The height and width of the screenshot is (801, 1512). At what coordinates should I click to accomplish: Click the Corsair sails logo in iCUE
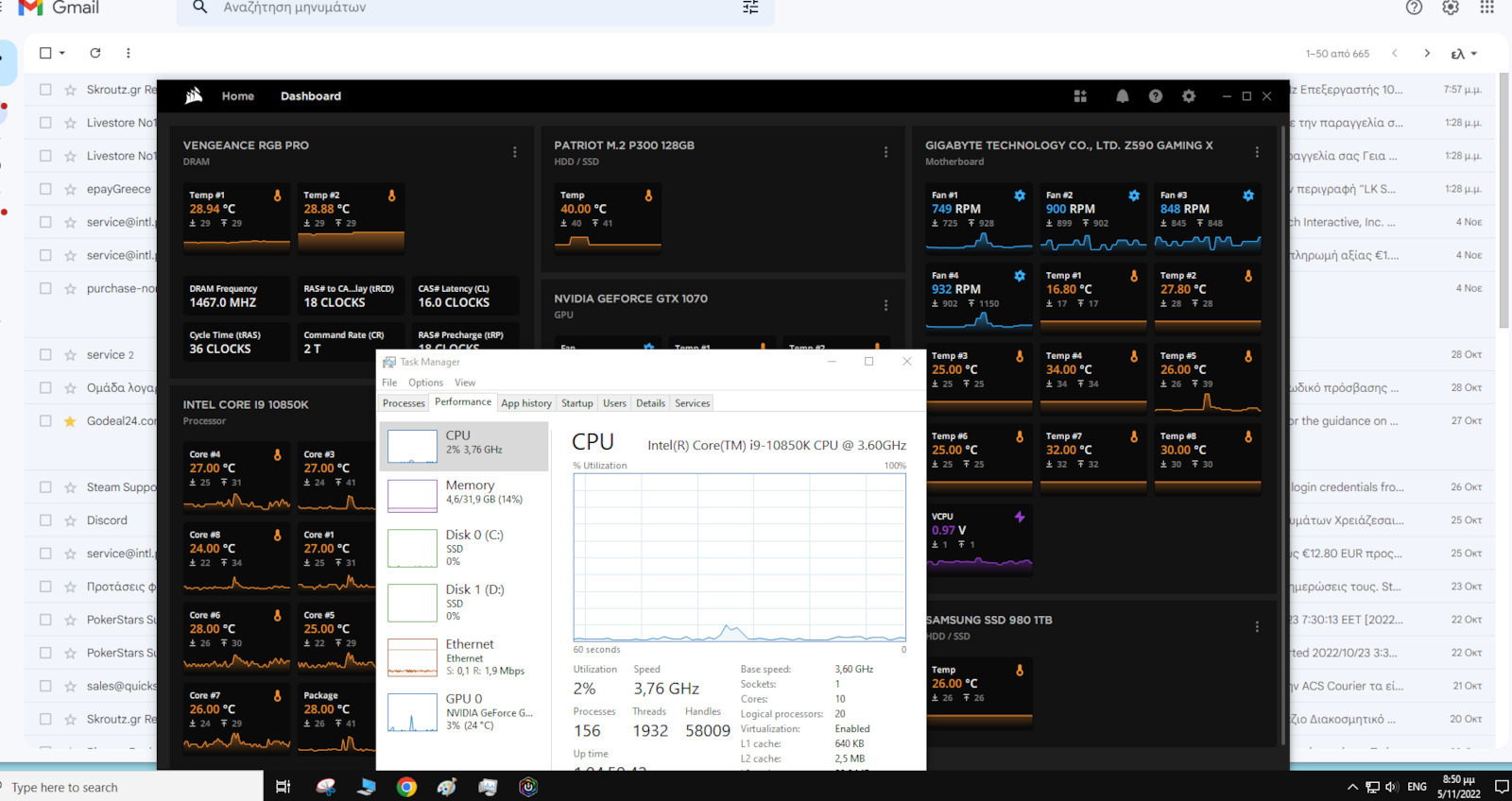tap(194, 95)
